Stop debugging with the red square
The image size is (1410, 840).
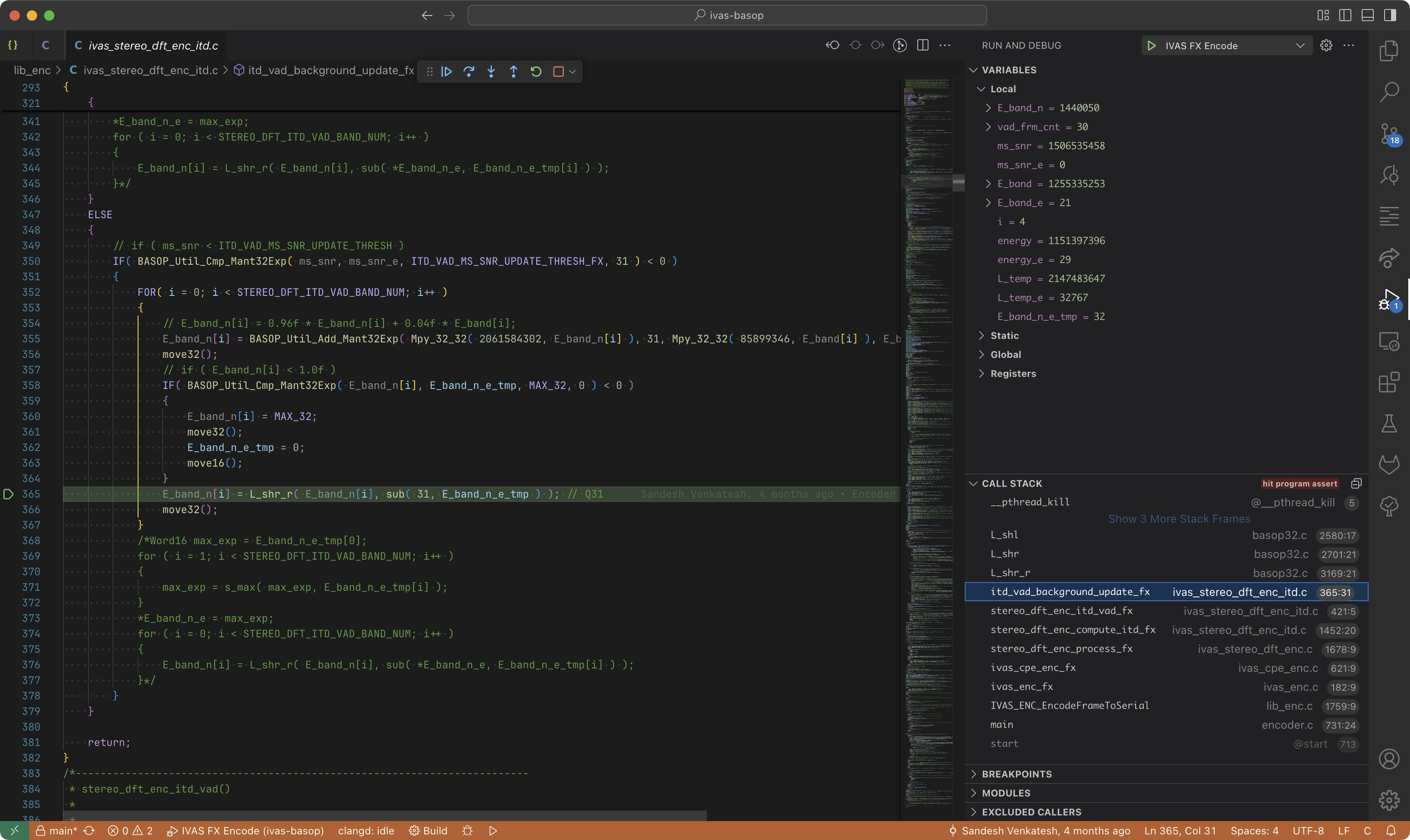[558, 71]
